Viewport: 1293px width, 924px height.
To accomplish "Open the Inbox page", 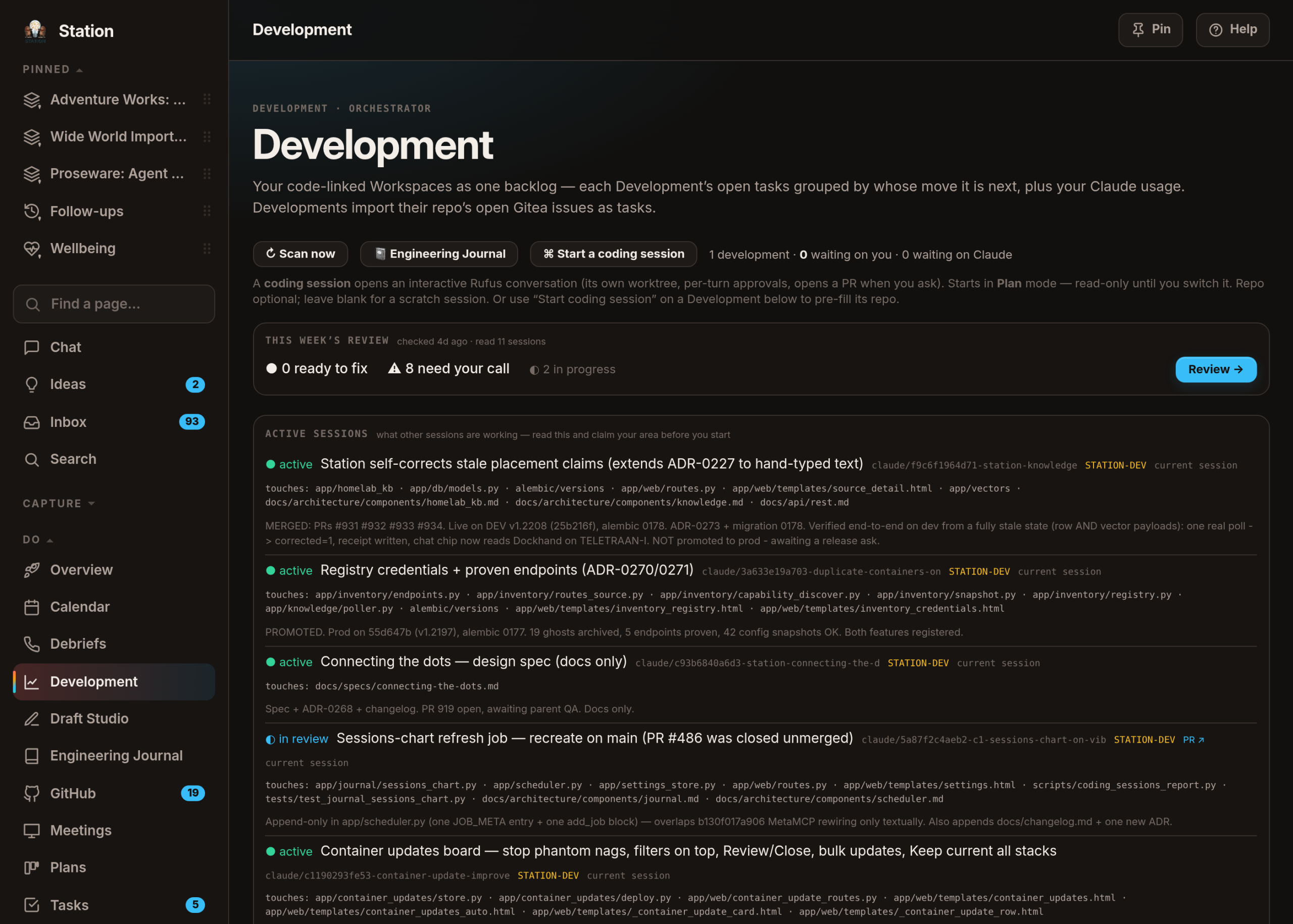I will tap(114, 422).
